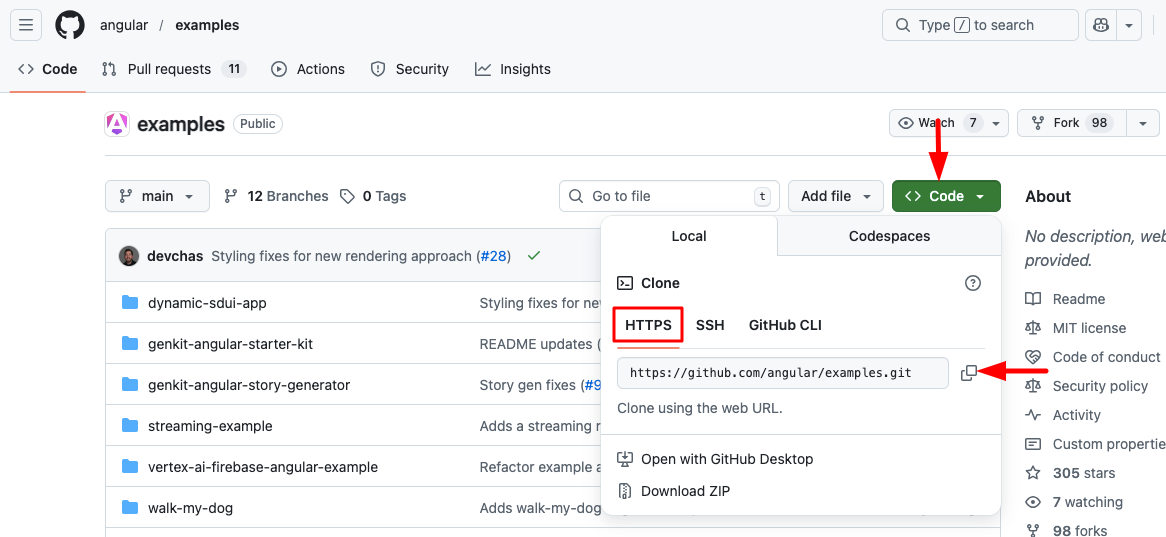The width and height of the screenshot is (1166, 537).
Task: Click the clone URL text field
Action: pyautogui.click(x=783, y=373)
